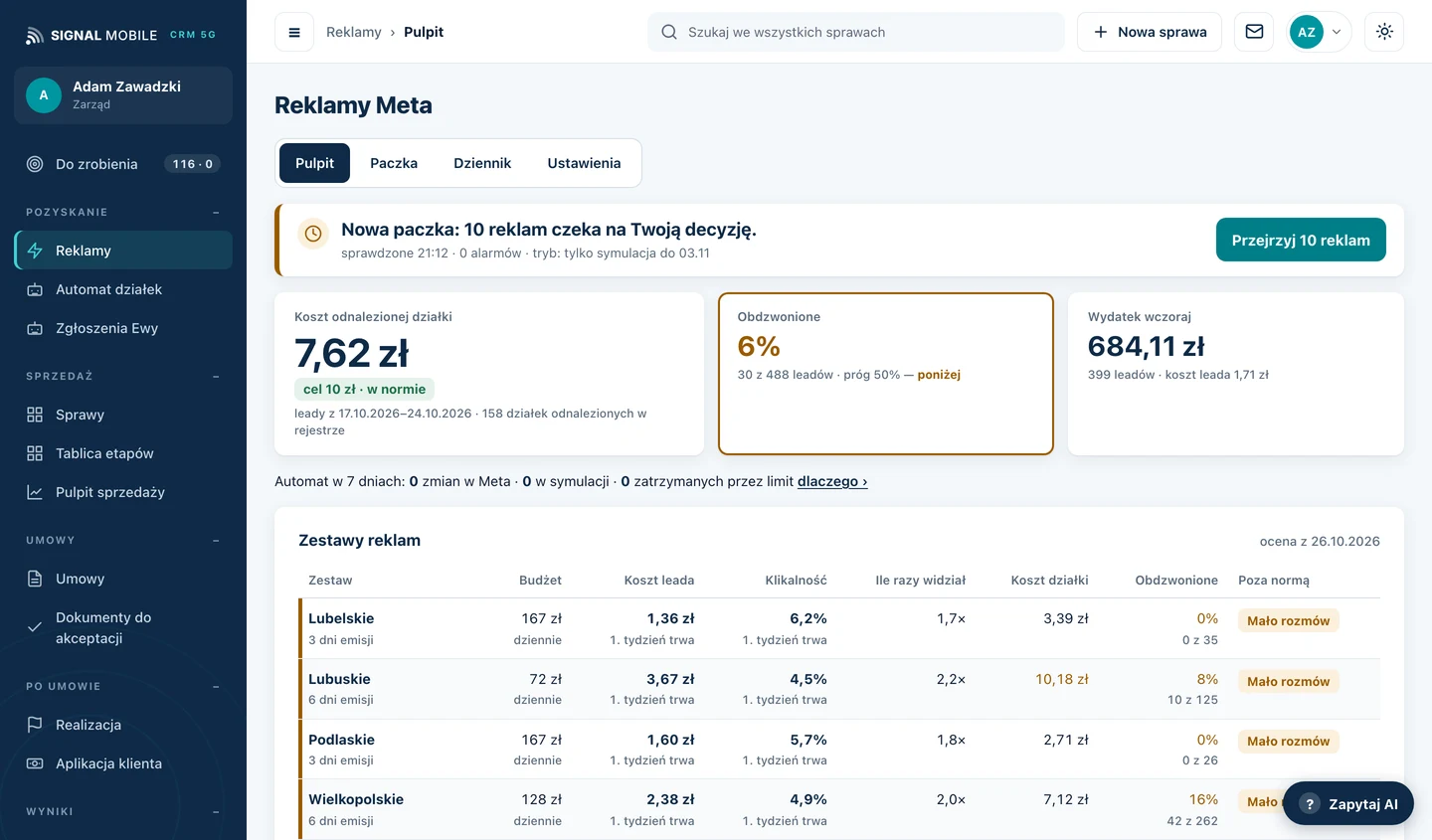
Task: Click the Dokumenty do akceptacji checkmark icon
Action: [35, 627]
